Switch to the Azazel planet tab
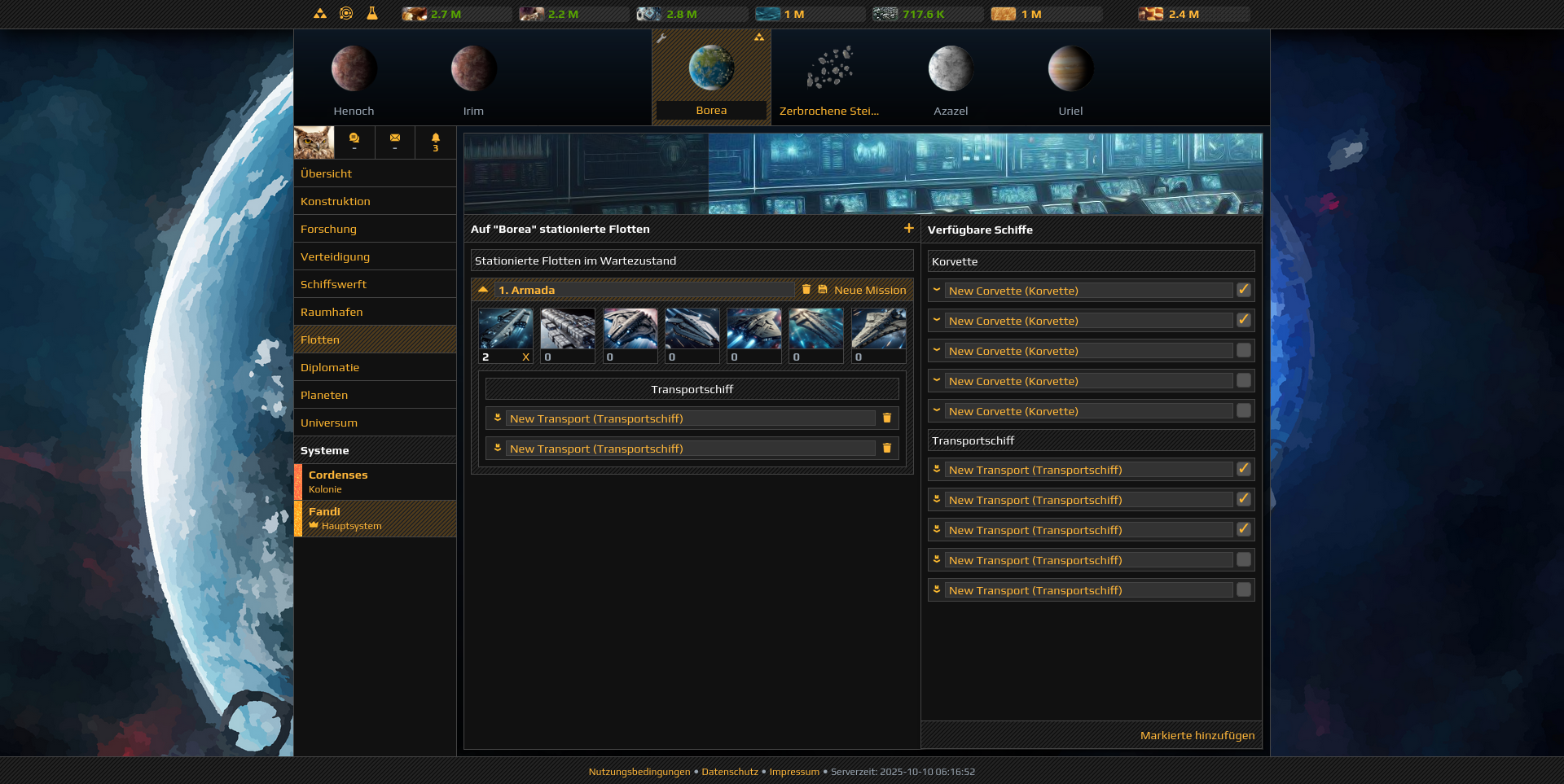The width and height of the screenshot is (1564, 784). point(951,77)
